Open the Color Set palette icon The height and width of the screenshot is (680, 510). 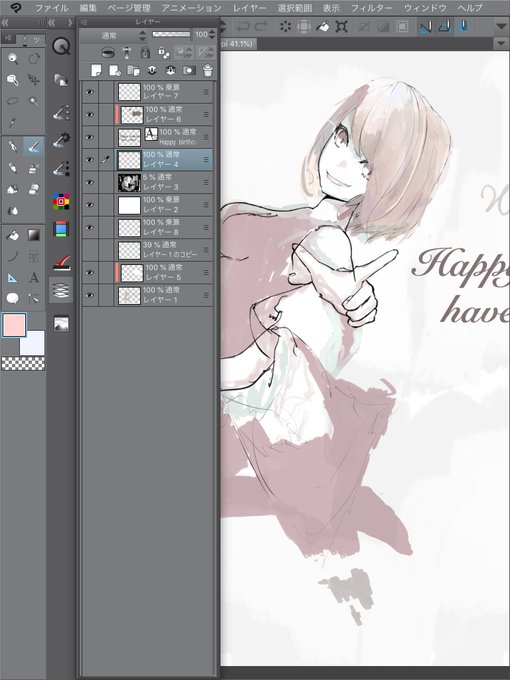[61, 202]
